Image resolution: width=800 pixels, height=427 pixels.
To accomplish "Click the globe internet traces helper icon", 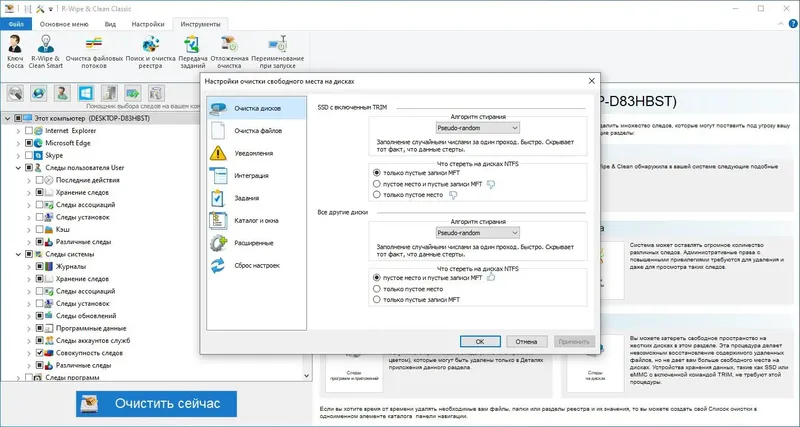I will 39,93.
